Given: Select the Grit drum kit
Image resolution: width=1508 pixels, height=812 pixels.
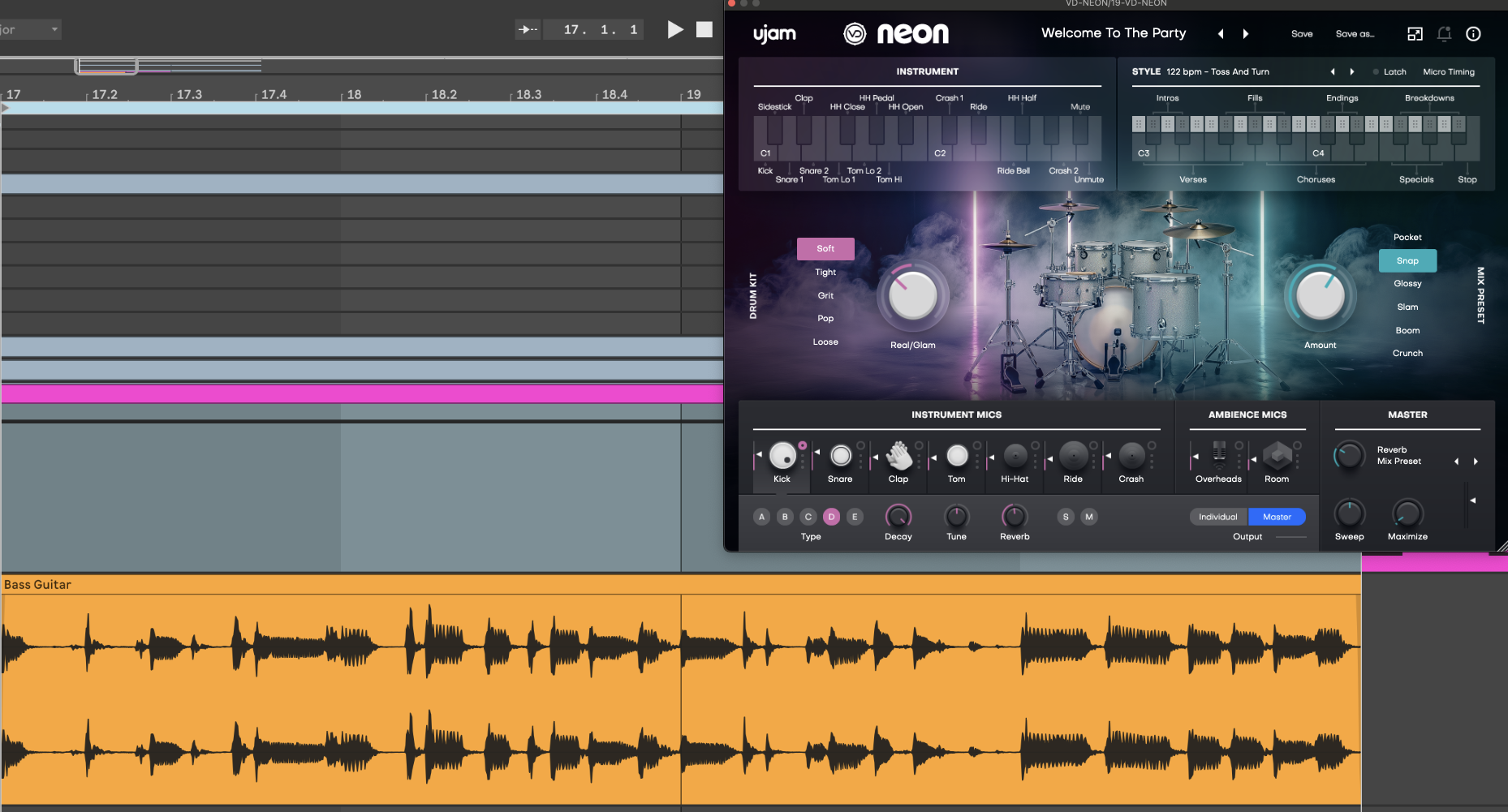Looking at the screenshot, I should point(825,296).
